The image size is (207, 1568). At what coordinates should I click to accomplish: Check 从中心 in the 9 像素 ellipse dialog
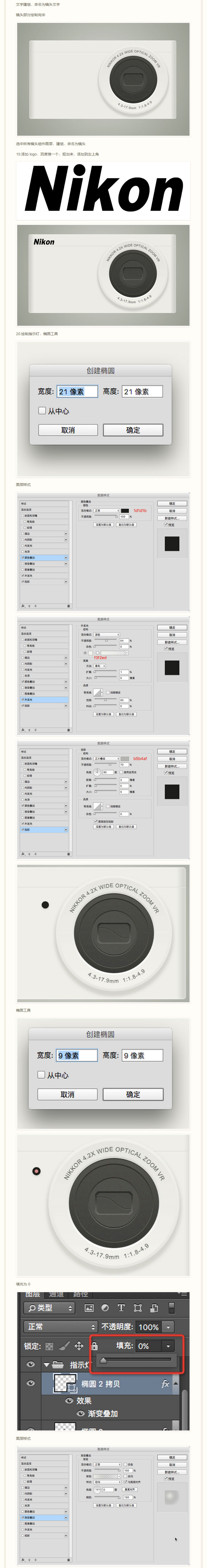pyautogui.click(x=41, y=1075)
